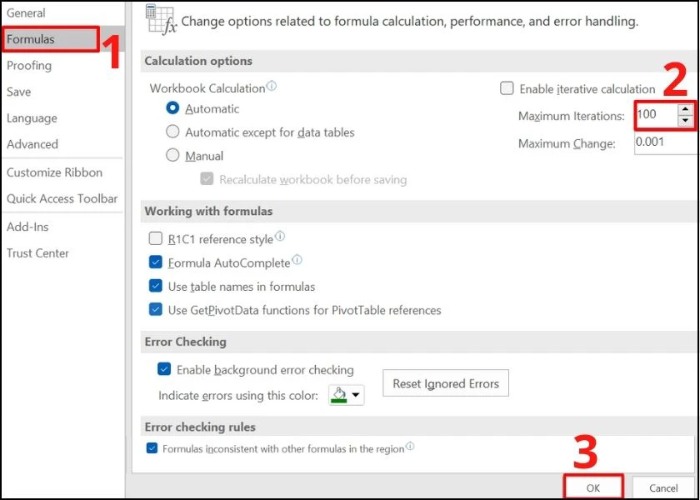Click the Reset Ignored Errors button
Screen dimensions: 700x500
445,383
